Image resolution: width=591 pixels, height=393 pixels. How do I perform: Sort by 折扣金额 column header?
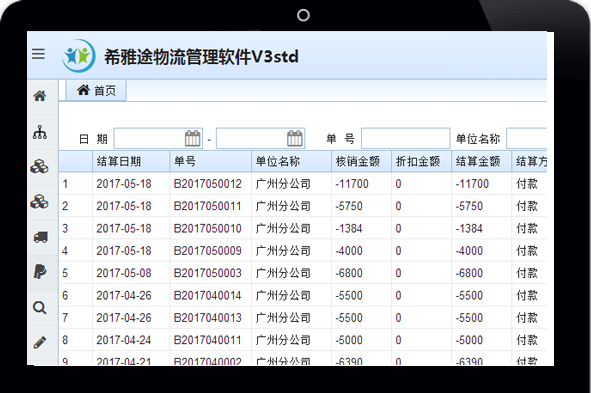pyautogui.click(x=421, y=162)
